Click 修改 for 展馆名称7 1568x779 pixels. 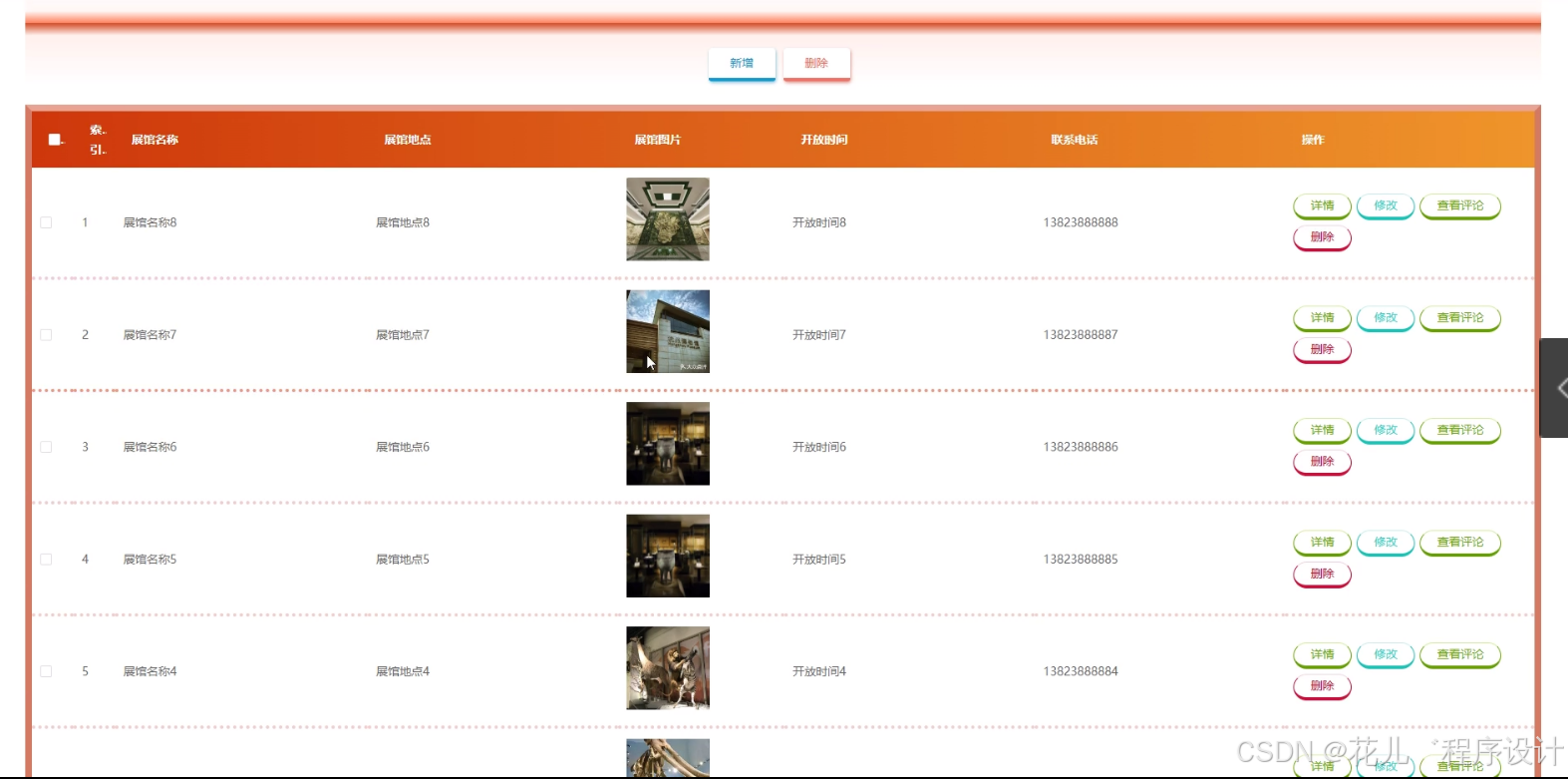pyautogui.click(x=1386, y=318)
